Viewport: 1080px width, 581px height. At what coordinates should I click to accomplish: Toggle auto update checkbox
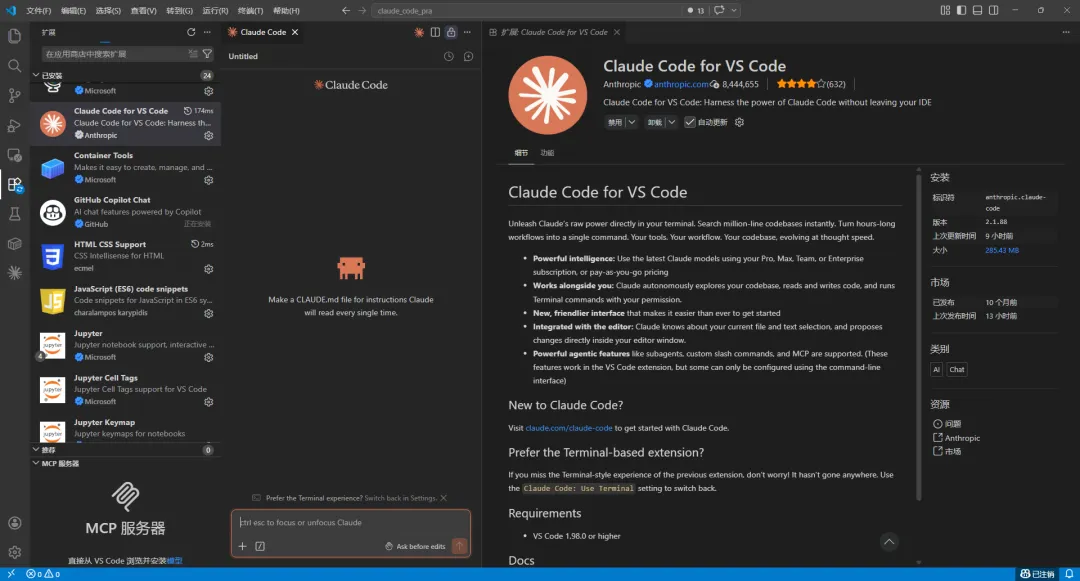coord(689,123)
